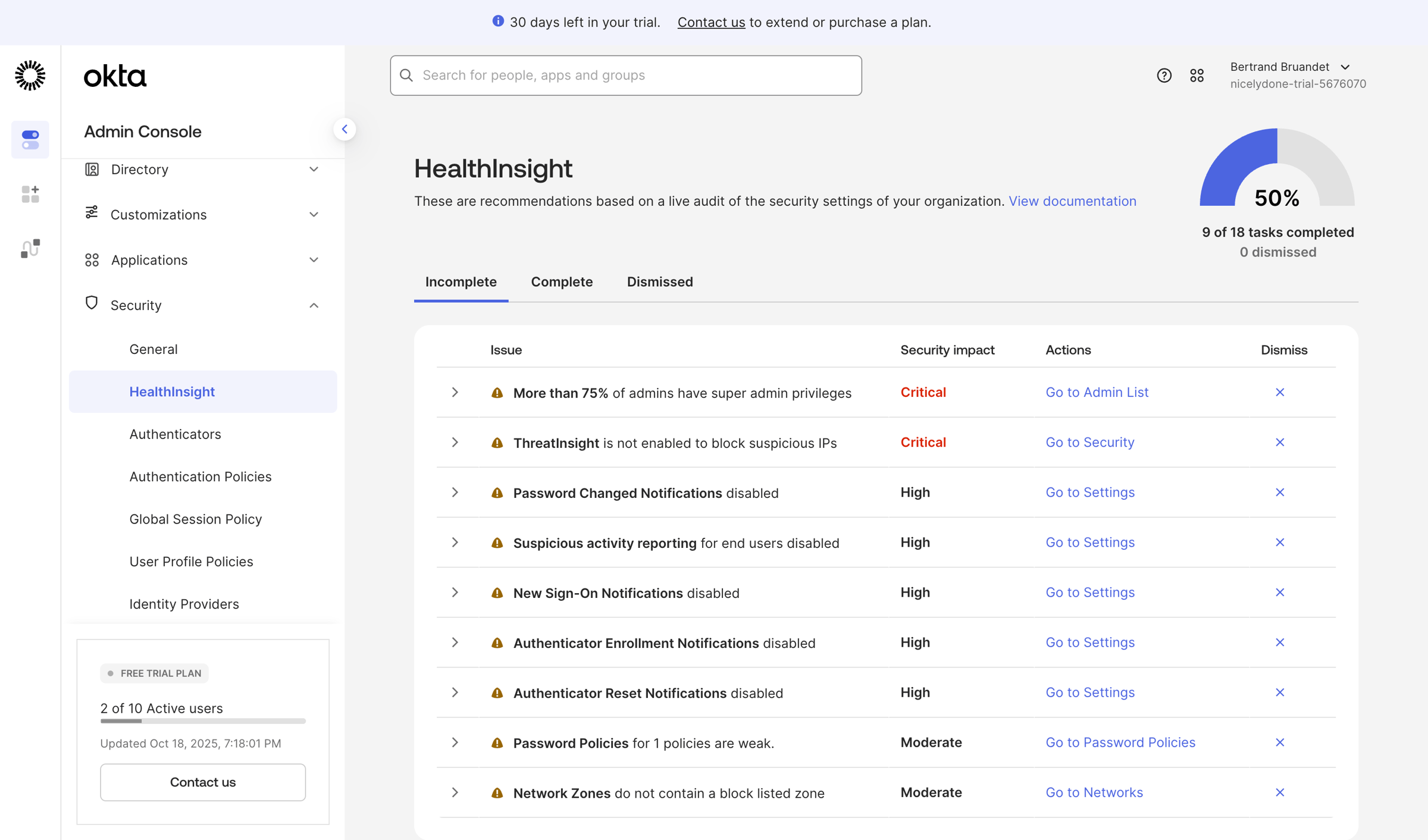Click Go to Security link
The image size is (1428, 840).
[1090, 442]
